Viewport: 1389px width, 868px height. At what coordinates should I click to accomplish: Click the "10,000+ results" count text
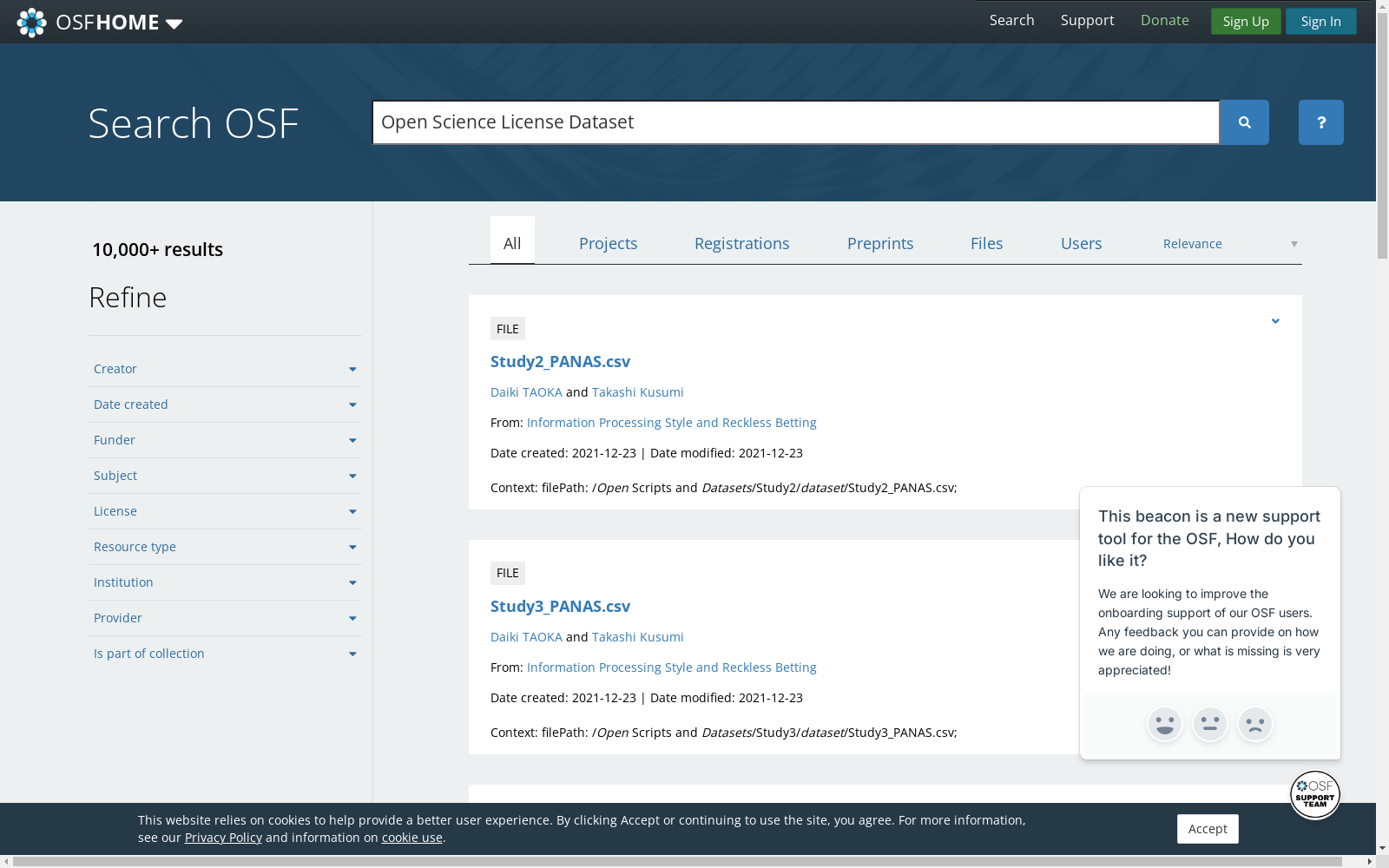tap(158, 250)
